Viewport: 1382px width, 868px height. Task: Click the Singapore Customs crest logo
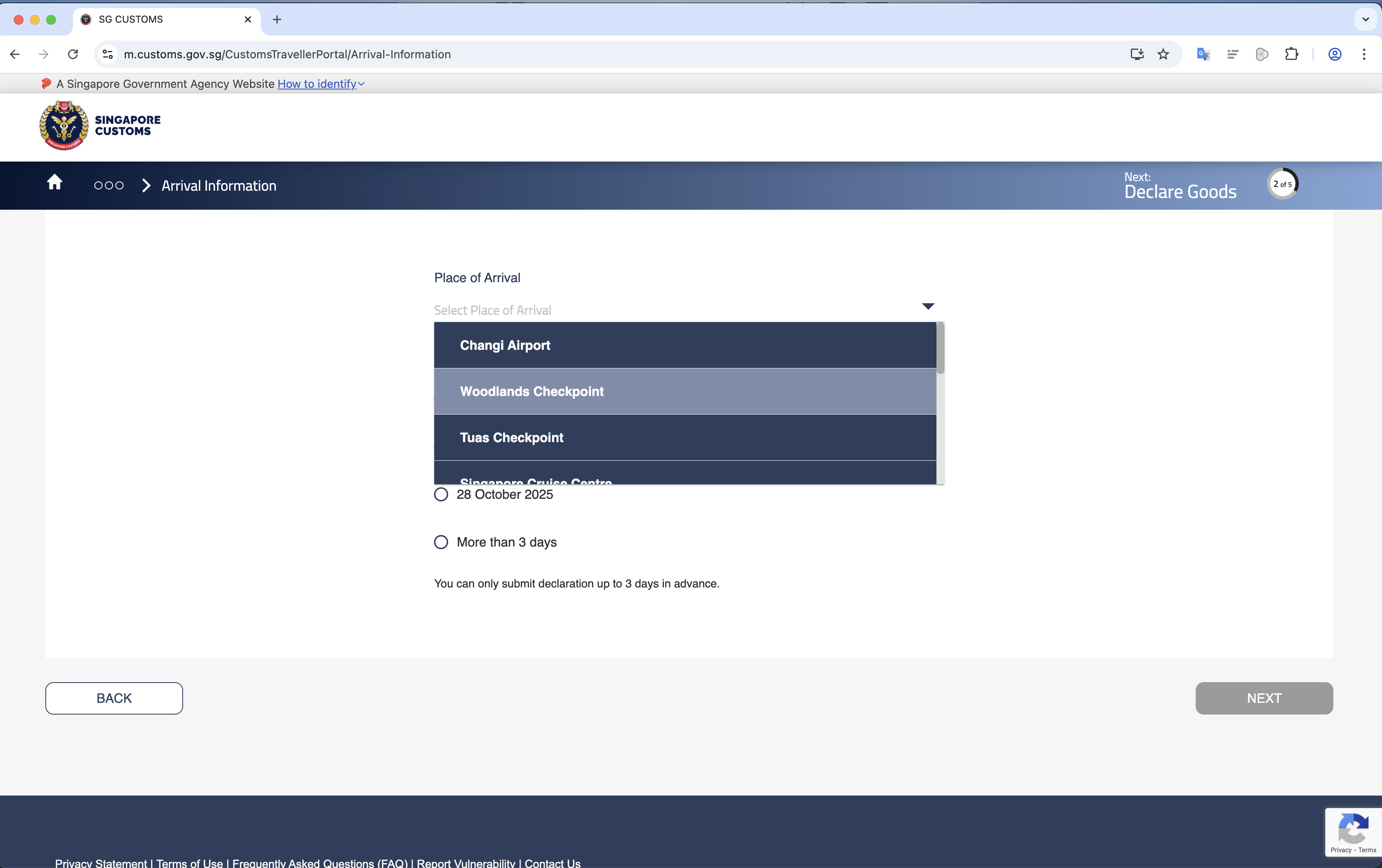pos(64,125)
